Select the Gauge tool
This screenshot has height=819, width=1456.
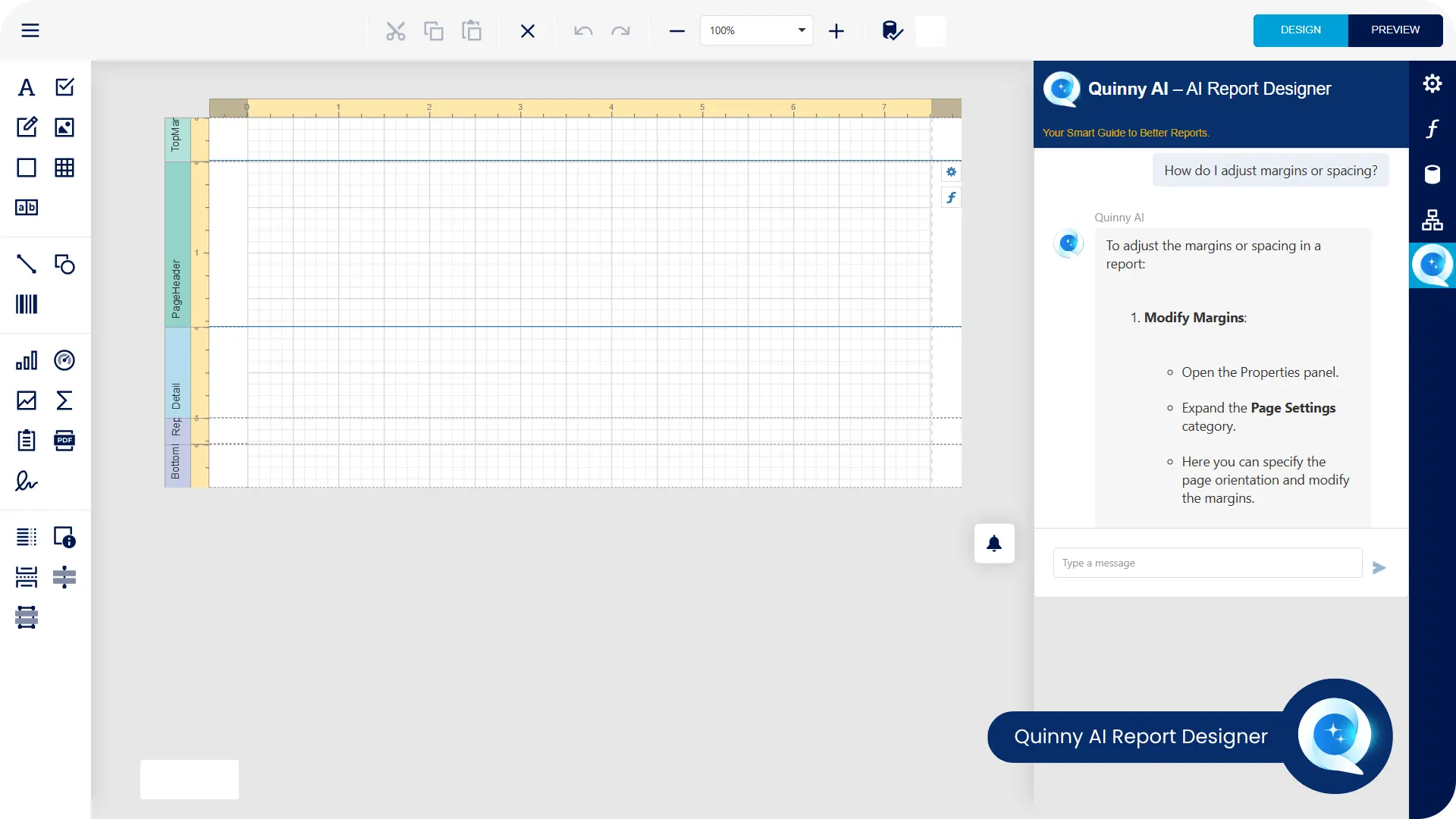64,360
